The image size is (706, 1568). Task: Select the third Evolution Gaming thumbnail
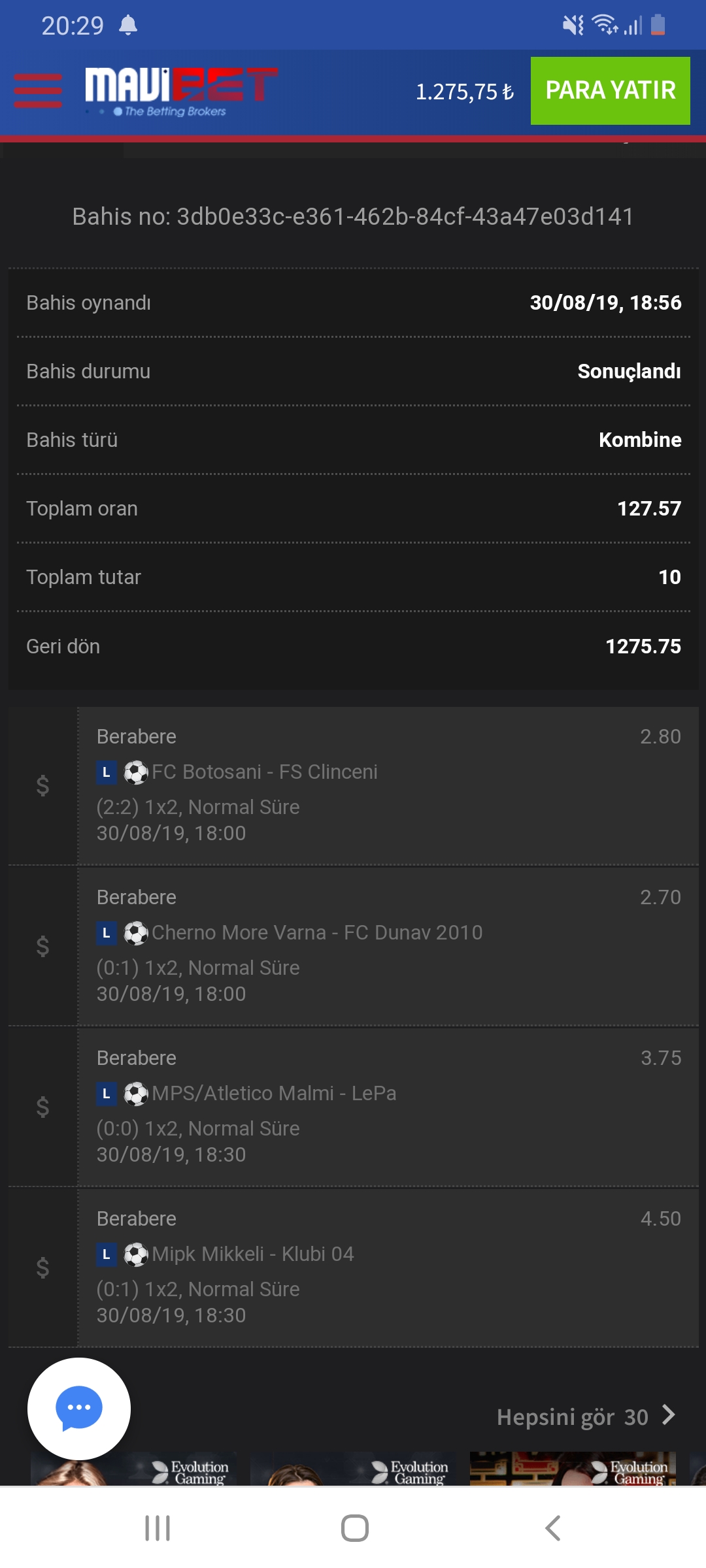(x=573, y=1469)
